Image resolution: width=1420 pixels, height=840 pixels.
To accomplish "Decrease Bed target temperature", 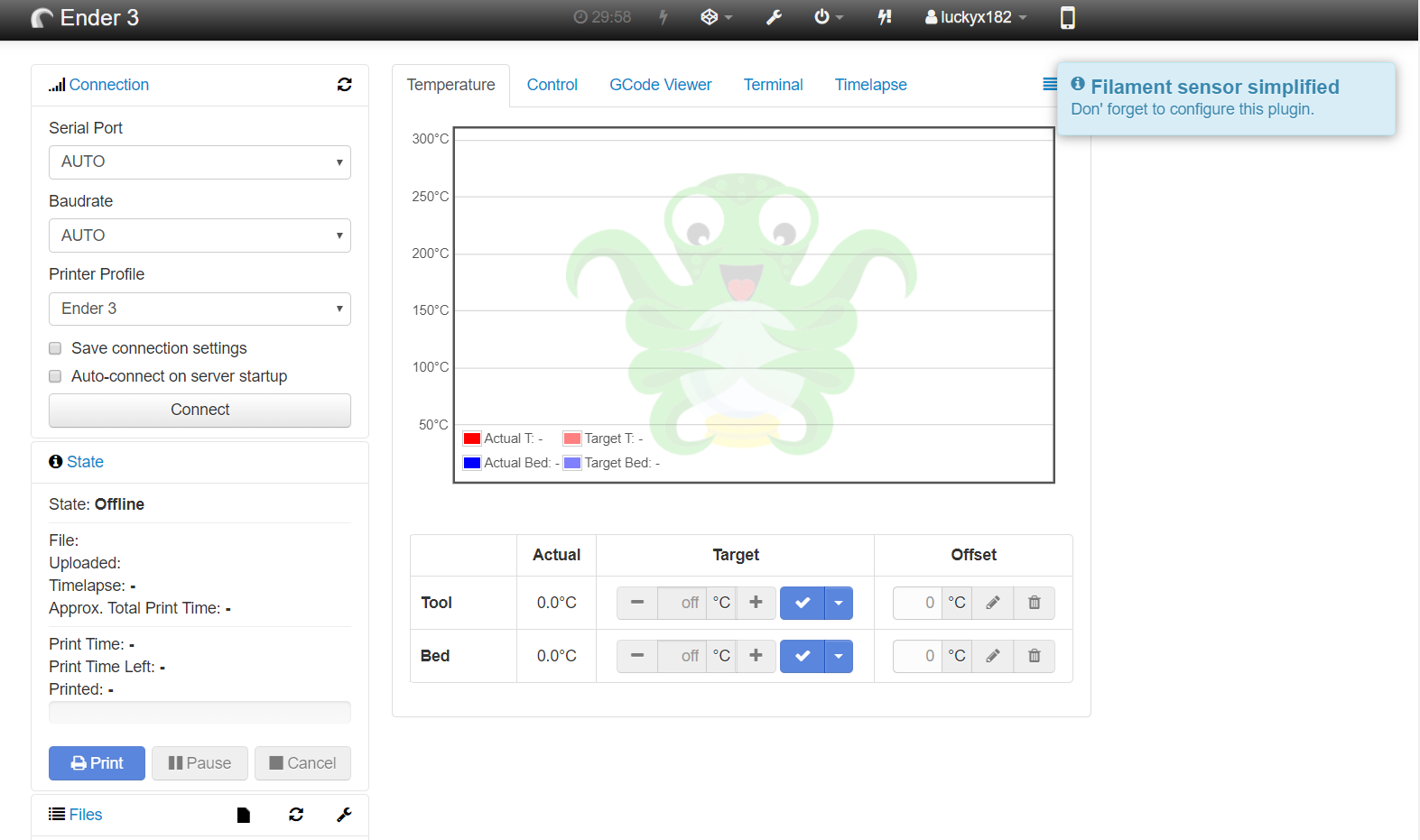I will [x=637, y=656].
